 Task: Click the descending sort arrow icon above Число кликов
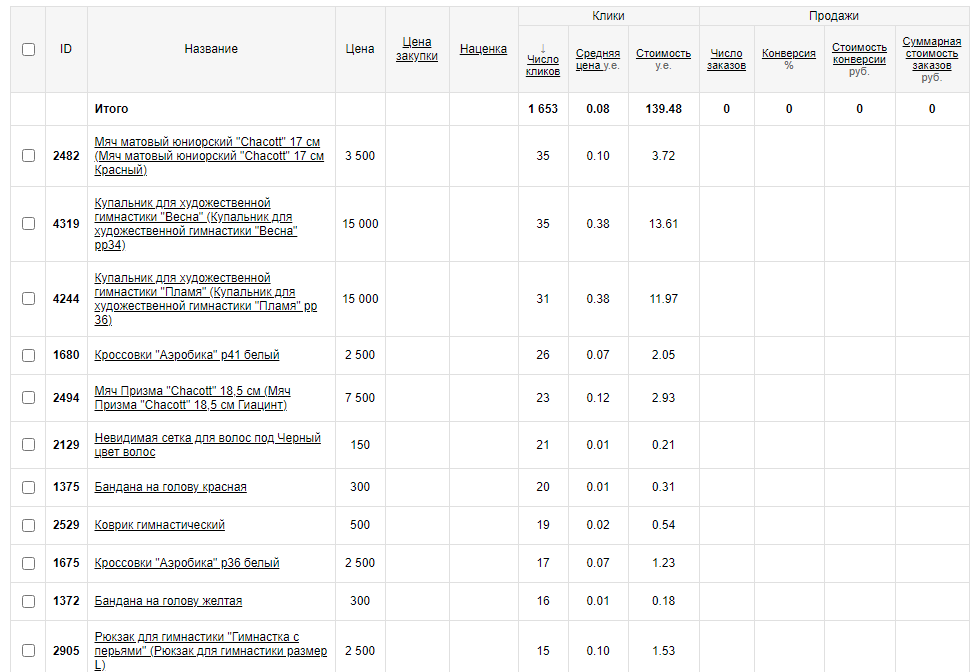pyautogui.click(x=543, y=47)
